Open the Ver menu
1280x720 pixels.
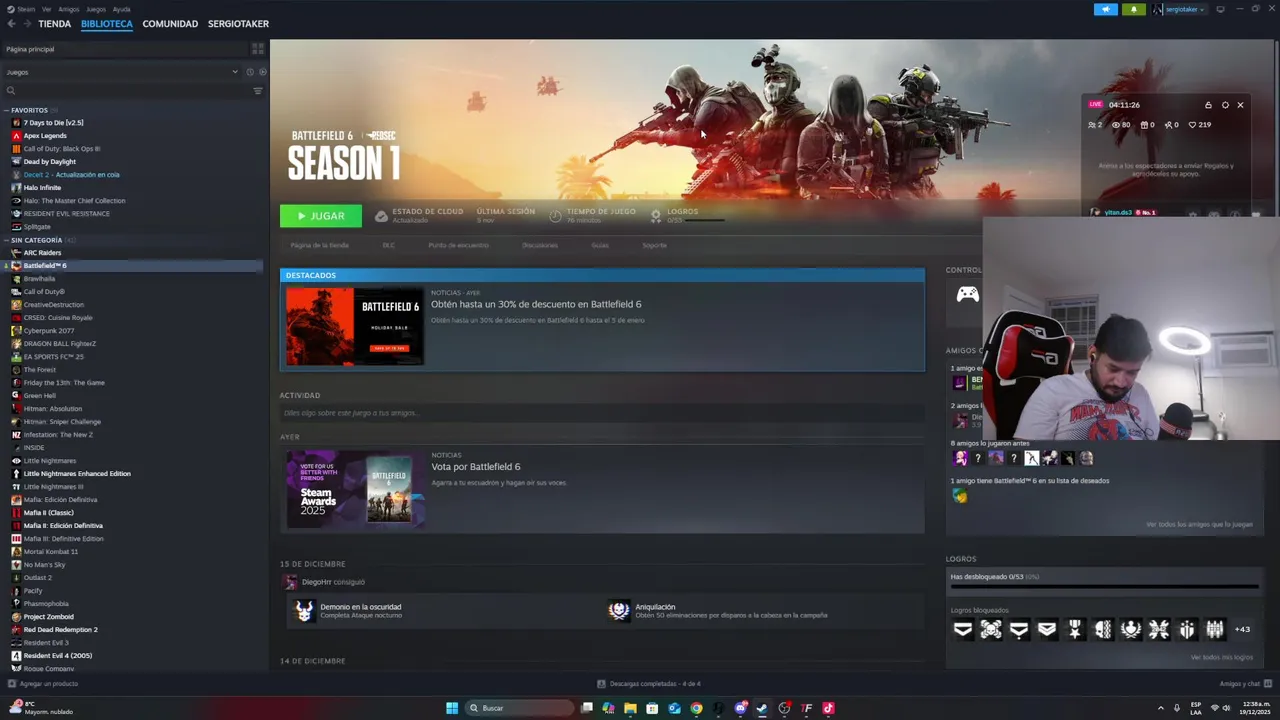pos(47,9)
